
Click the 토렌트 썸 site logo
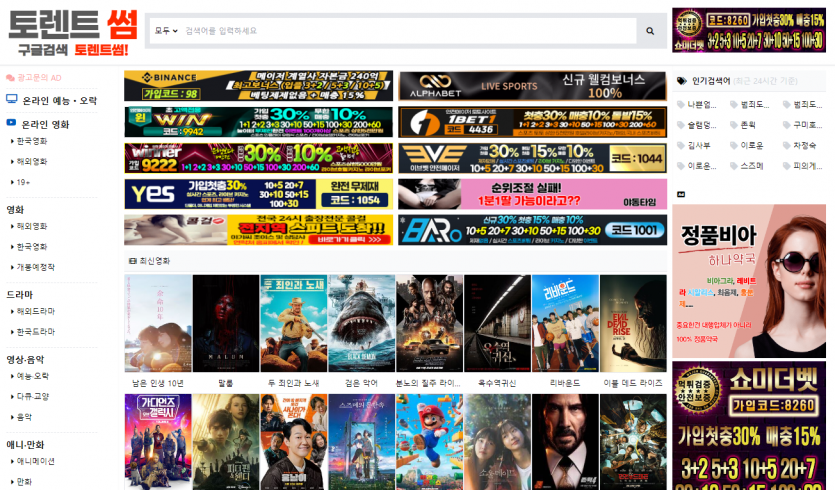pyautogui.click(x=73, y=32)
